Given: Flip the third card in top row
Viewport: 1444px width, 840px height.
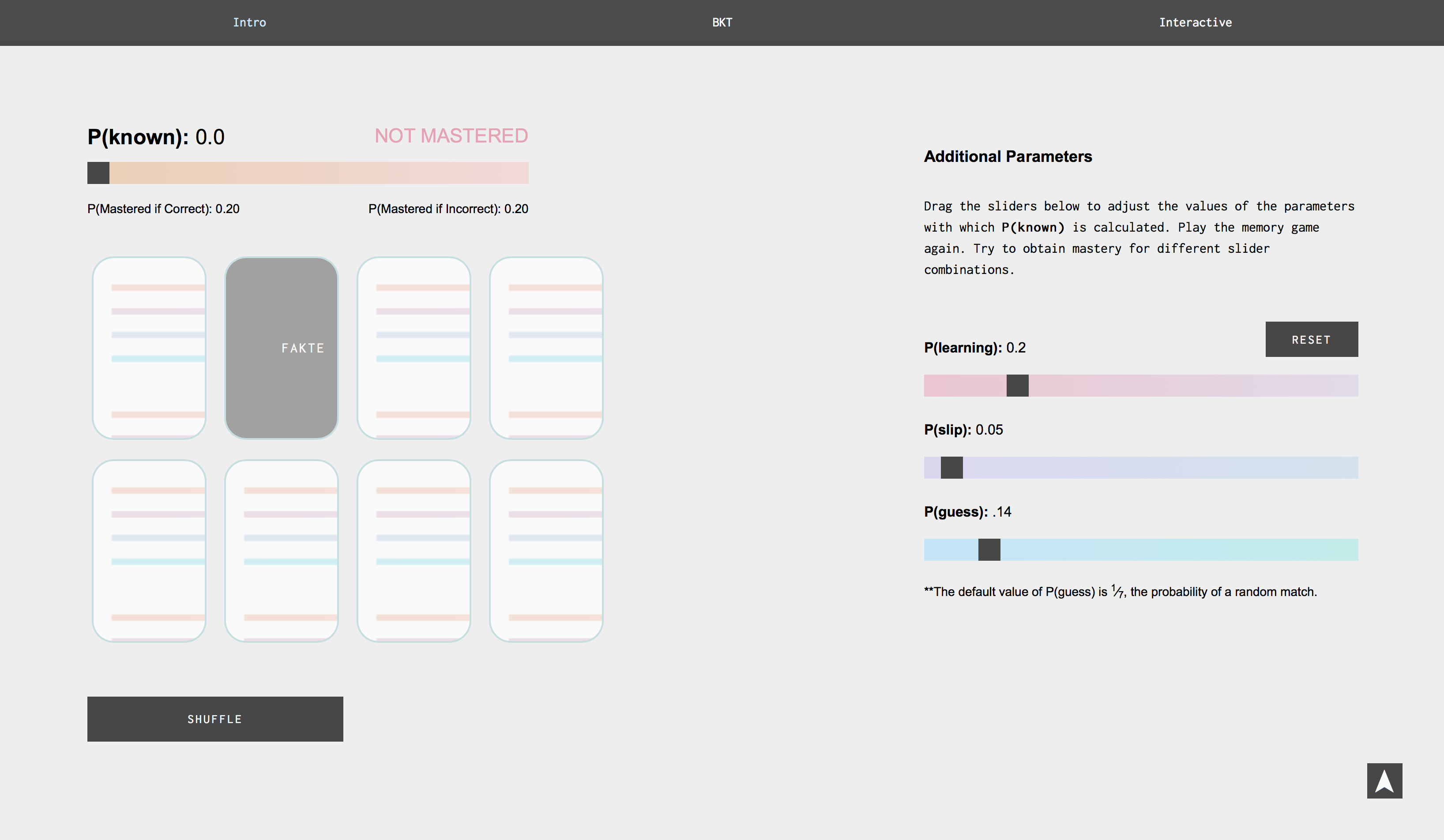Looking at the screenshot, I should [x=414, y=348].
